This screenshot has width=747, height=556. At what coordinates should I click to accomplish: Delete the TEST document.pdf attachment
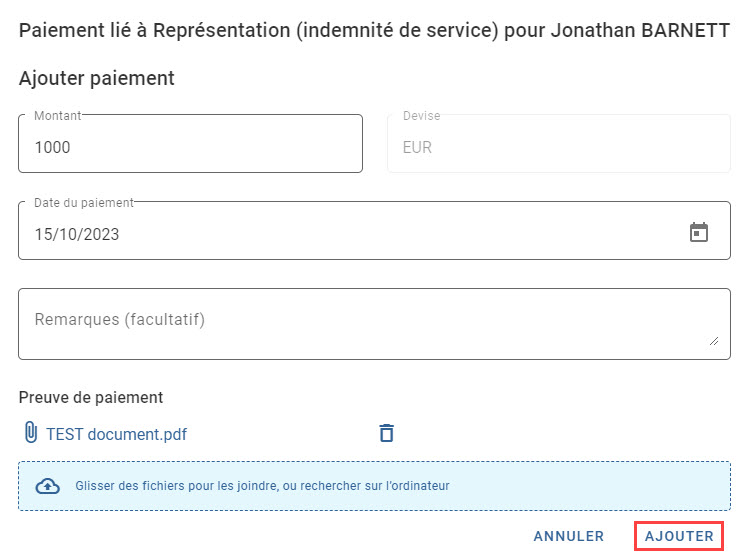pyautogui.click(x=386, y=433)
